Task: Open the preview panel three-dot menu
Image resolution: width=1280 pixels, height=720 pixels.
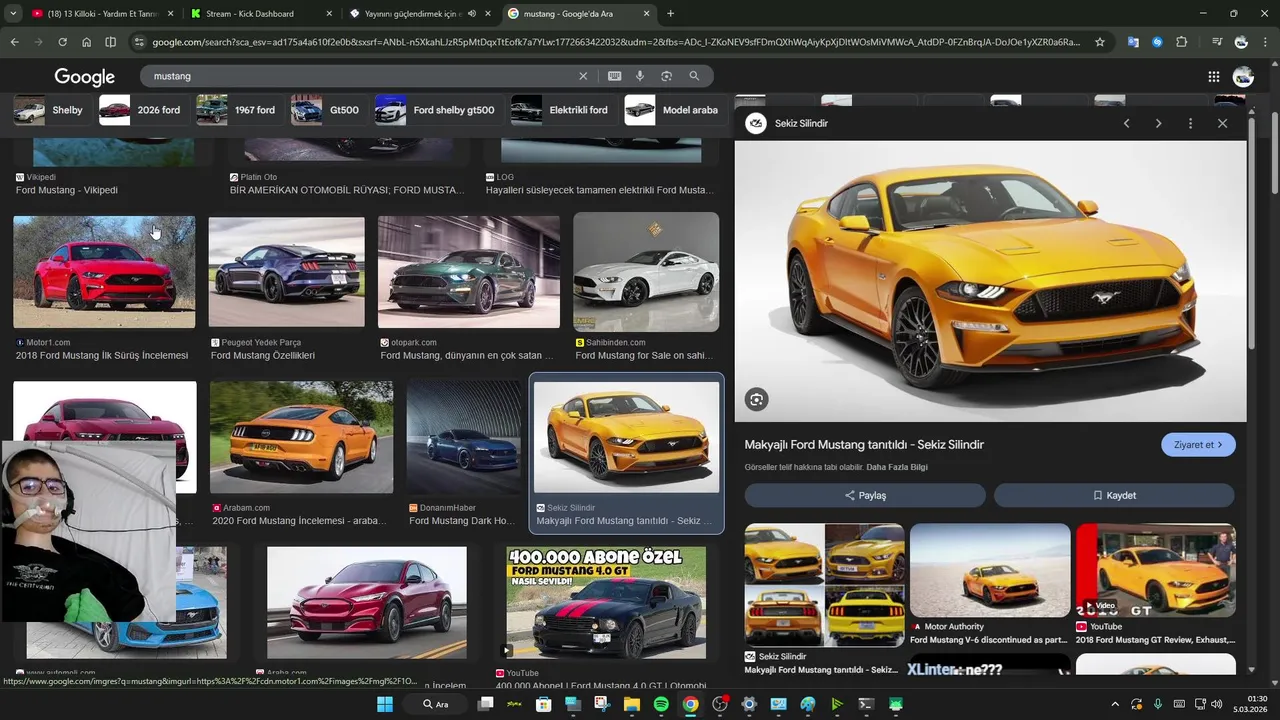Action: point(1190,124)
